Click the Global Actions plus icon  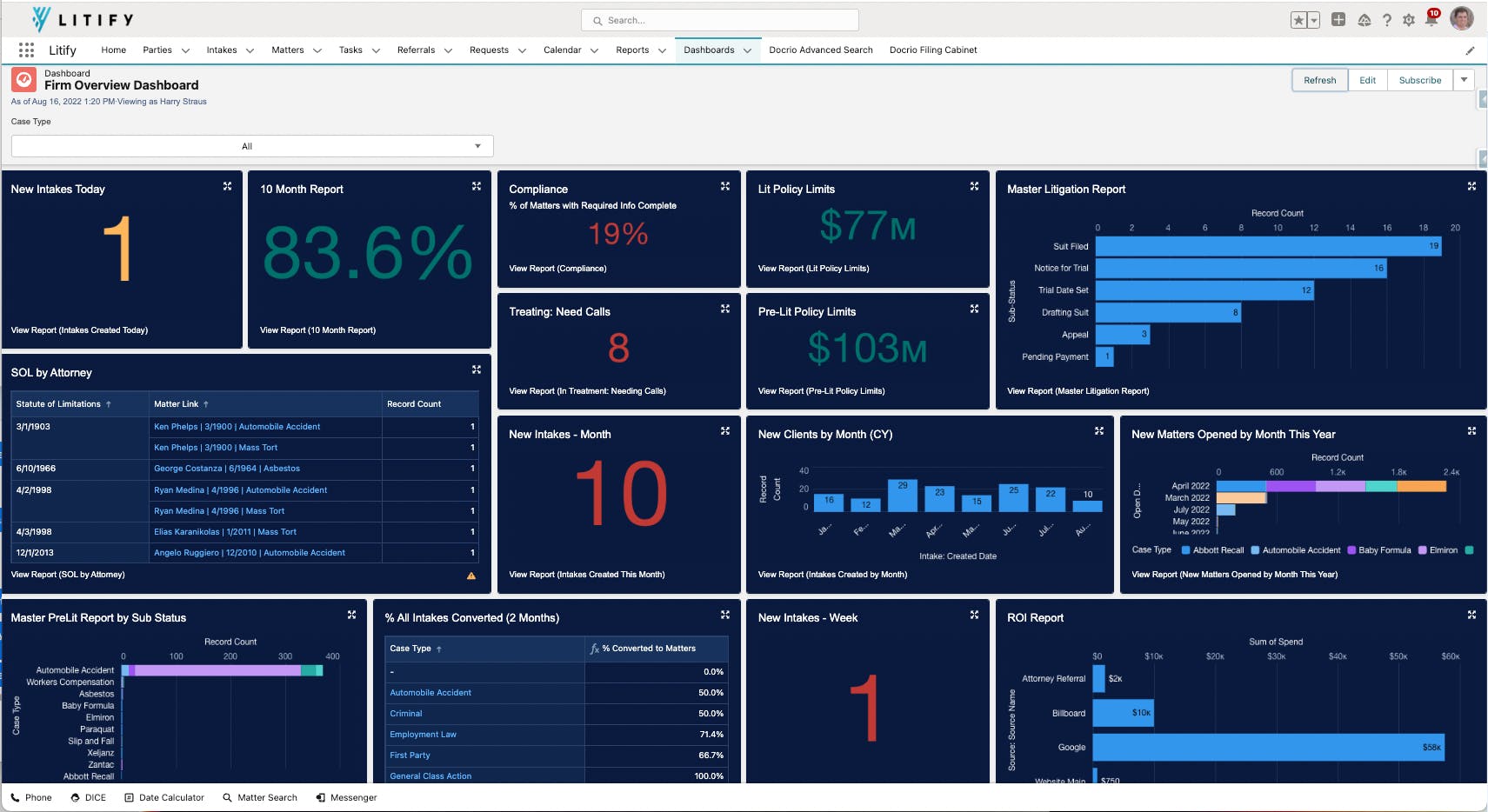pos(1338,20)
